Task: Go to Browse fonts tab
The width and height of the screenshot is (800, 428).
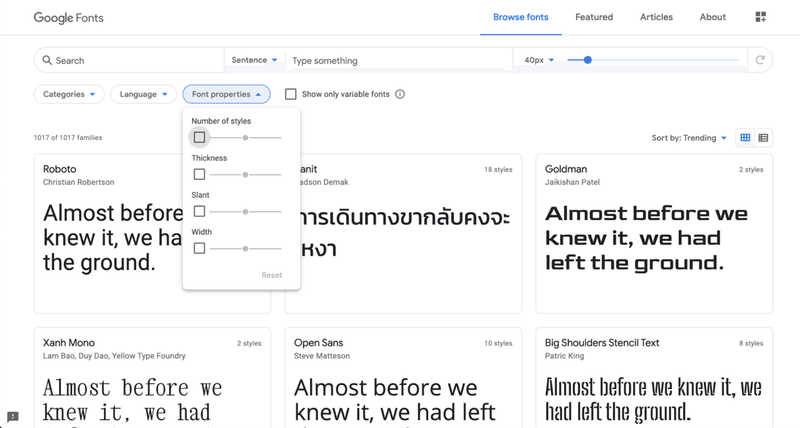Action: pyautogui.click(x=520, y=17)
